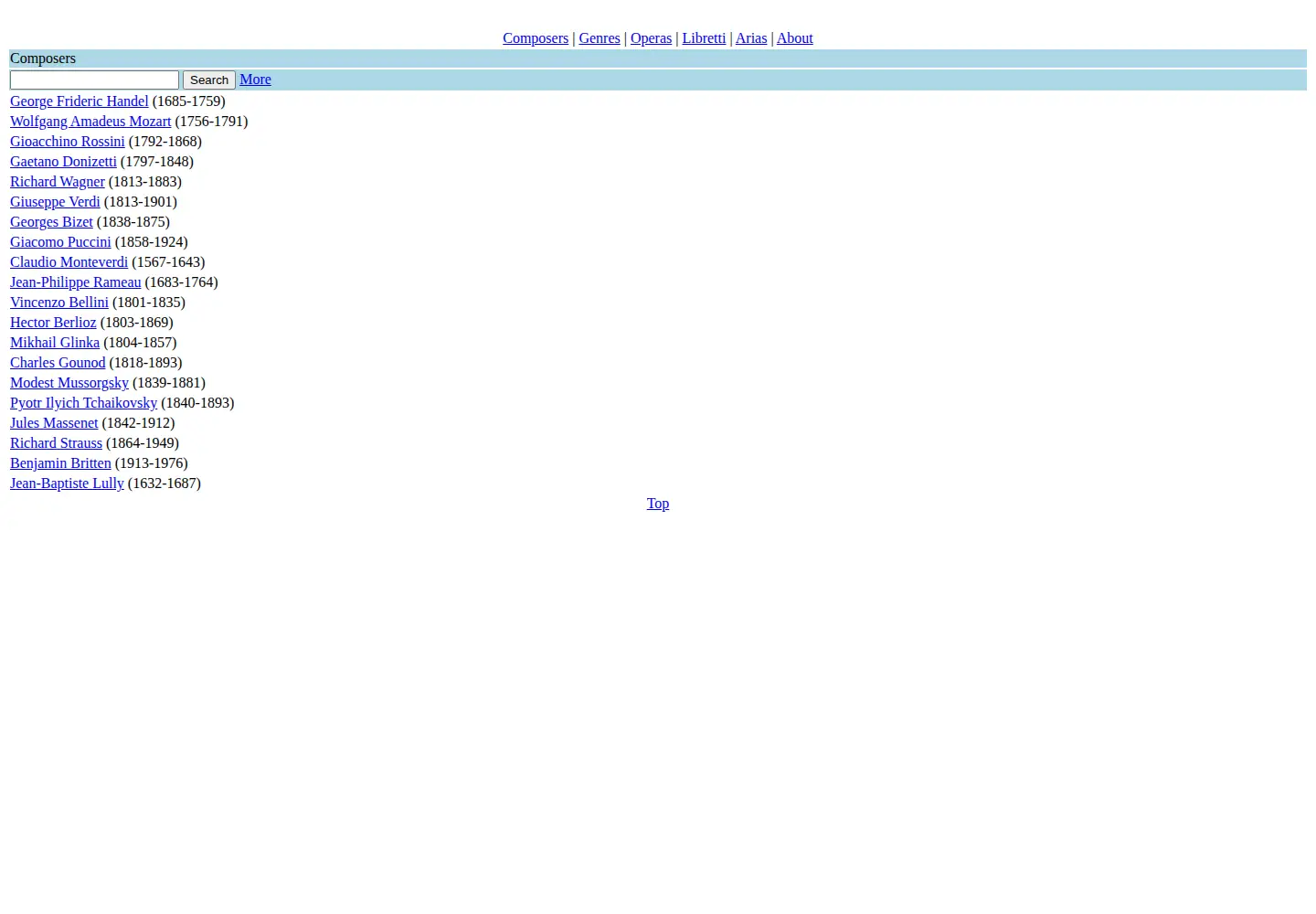Select Wolfgang Amadeus Mozart
Image resolution: width=1316 pixels, height=914 pixels.
(90, 122)
